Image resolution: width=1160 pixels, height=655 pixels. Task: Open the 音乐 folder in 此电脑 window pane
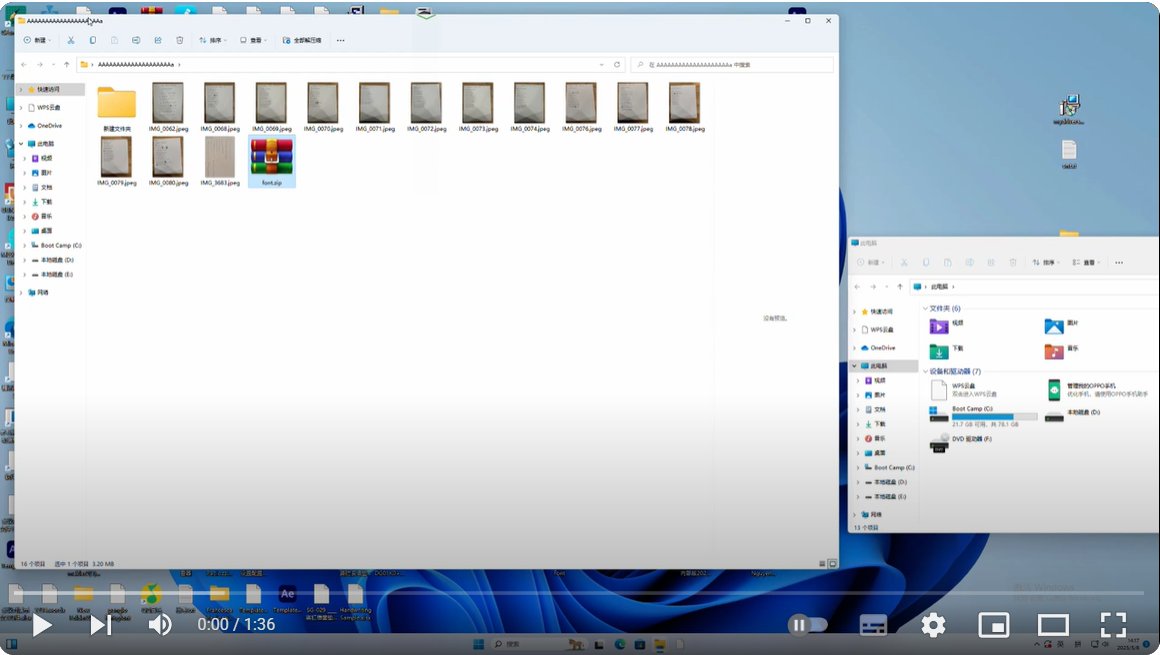coord(1062,350)
